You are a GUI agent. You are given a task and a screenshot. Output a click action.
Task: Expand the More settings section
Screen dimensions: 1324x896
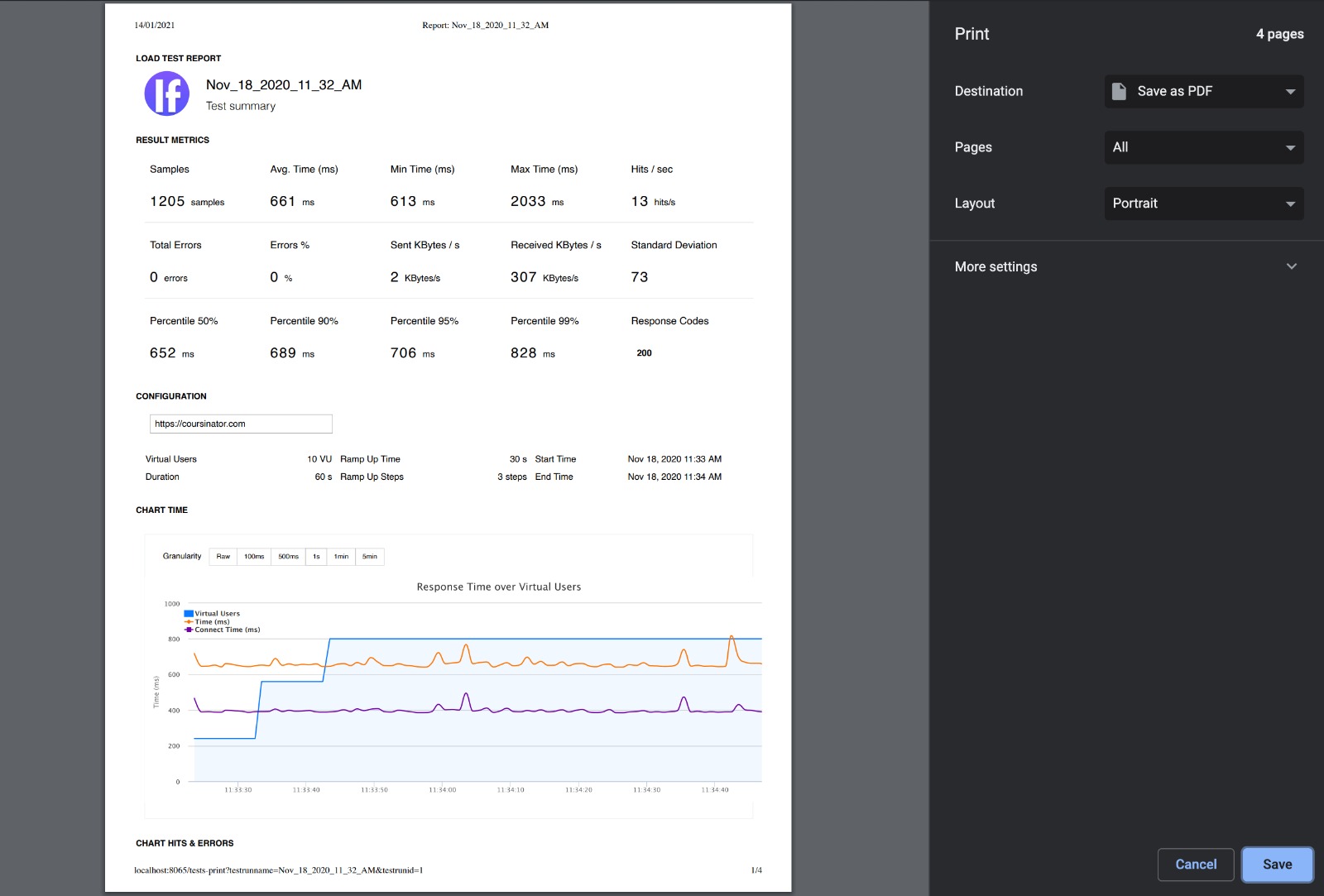point(1125,266)
